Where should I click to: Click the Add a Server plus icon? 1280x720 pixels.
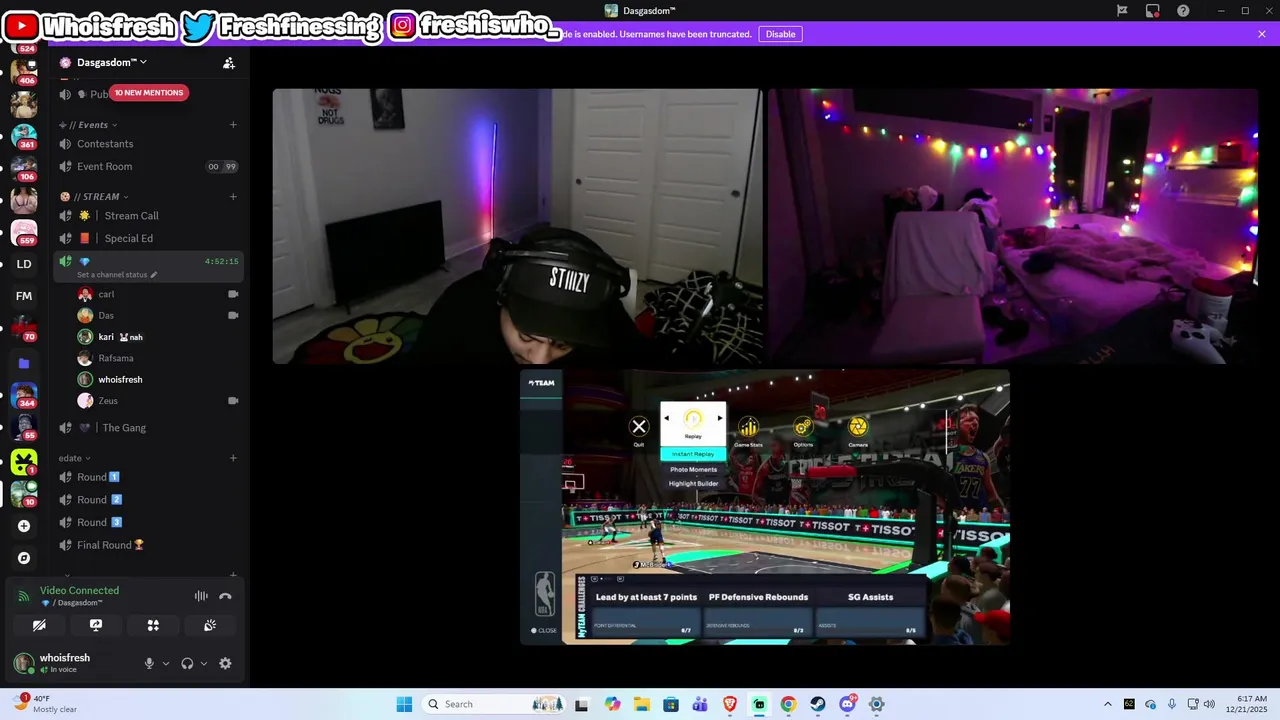pos(24,526)
